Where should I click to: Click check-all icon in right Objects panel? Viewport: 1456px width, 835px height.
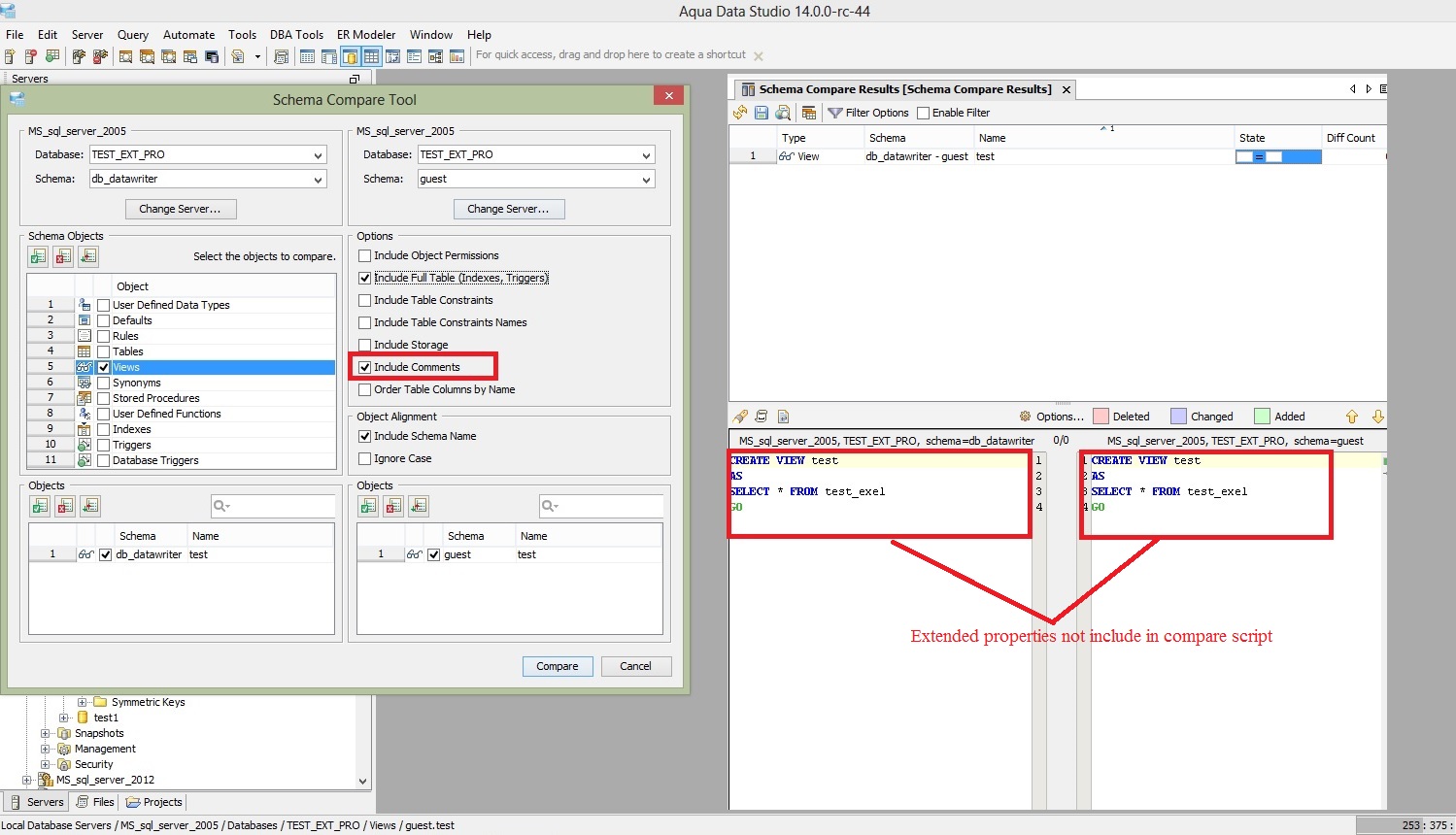pyautogui.click(x=368, y=506)
